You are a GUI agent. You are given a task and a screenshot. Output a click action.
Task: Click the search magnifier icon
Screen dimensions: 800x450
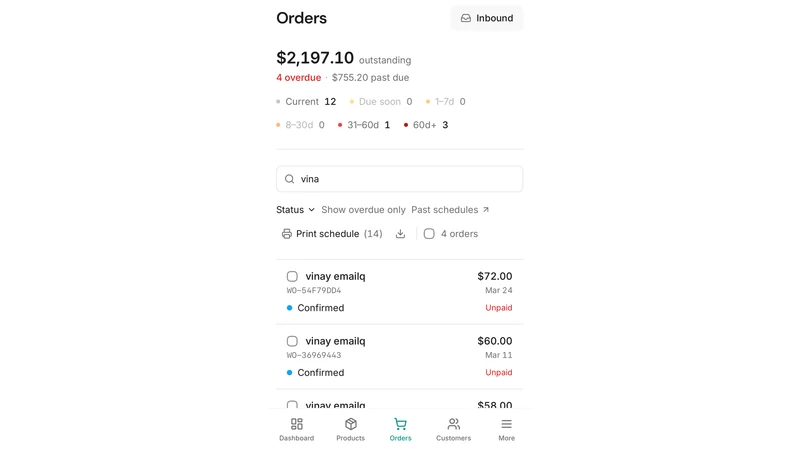pyautogui.click(x=289, y=179)
